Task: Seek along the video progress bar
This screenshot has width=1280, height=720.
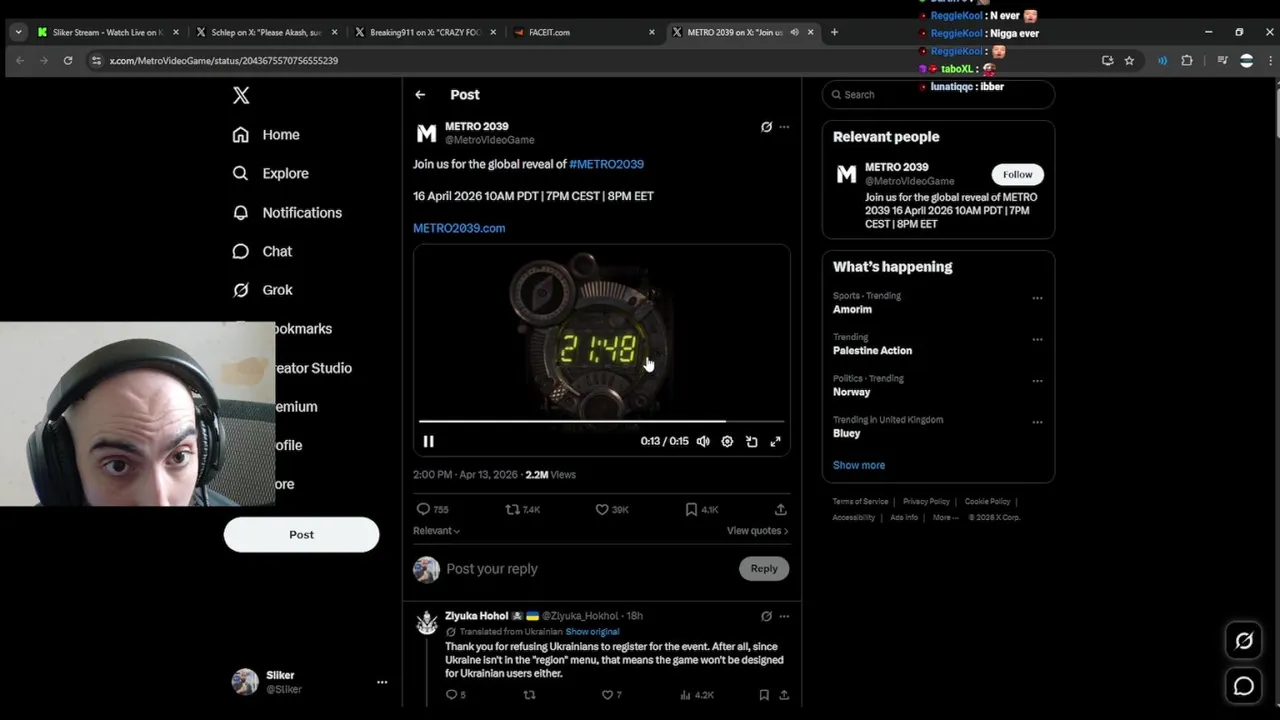Action: coord(601,421)
